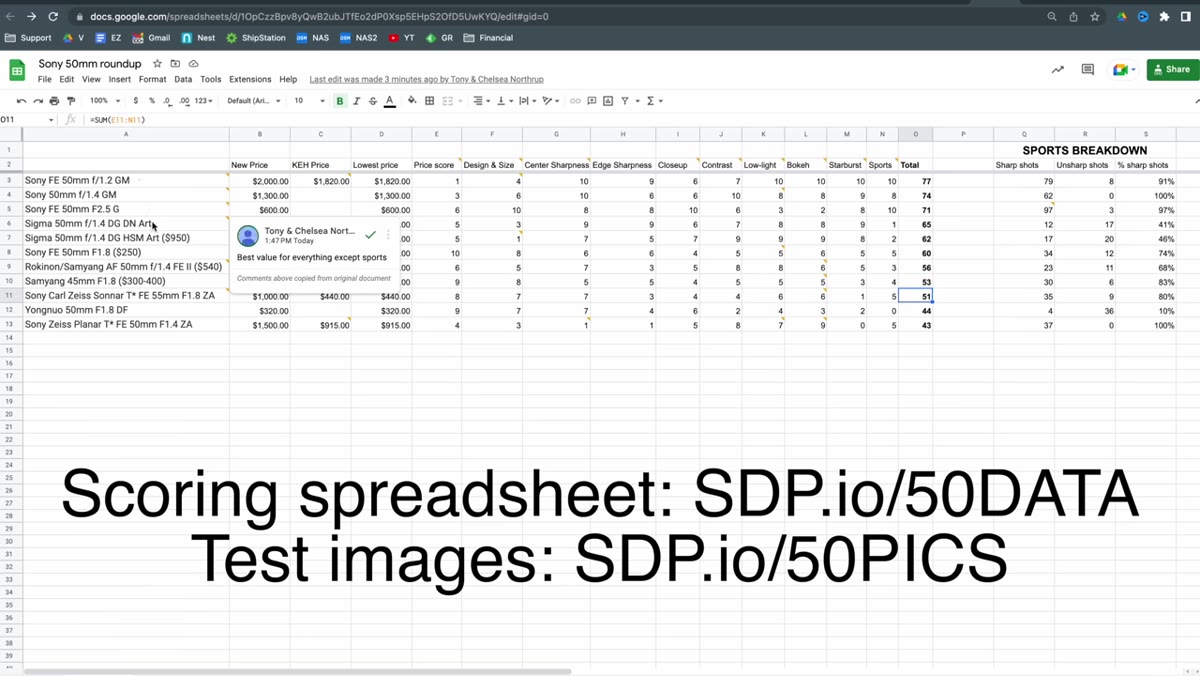
Task: Click the Merge cells icon
Action: click(447, 101)
